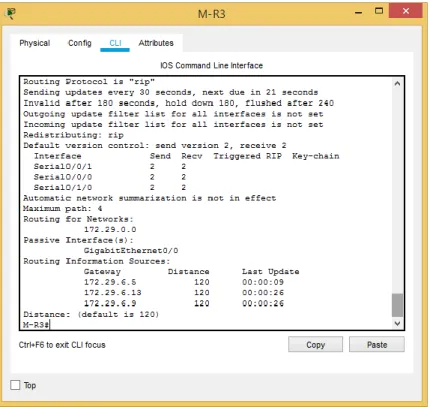Click the 'Incoming update filter list' line
430x407 pixels.
click(x=173, y=124)
